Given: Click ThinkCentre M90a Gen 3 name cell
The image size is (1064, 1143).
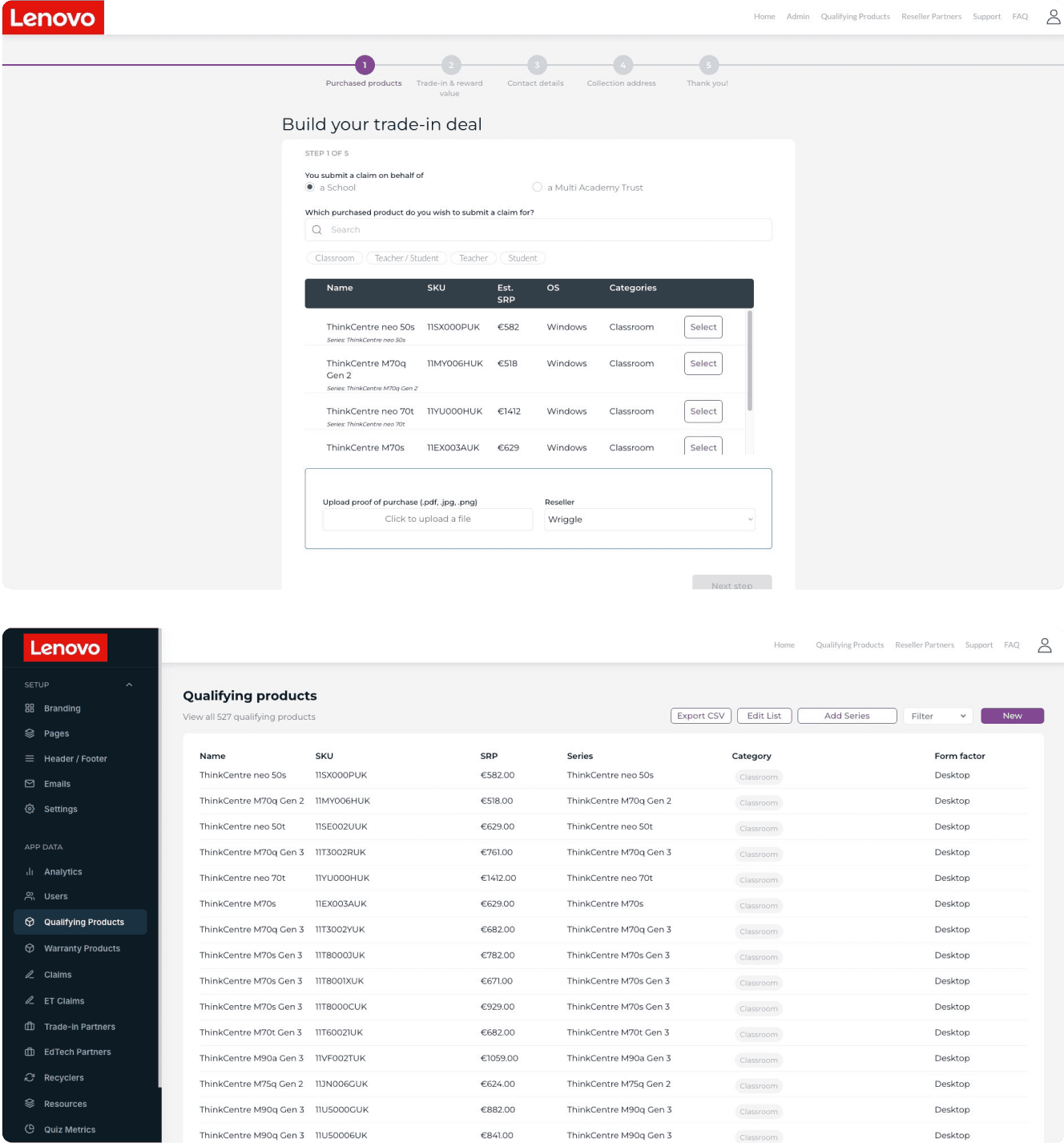Looking at the screenshot, I should point(252,1058).
